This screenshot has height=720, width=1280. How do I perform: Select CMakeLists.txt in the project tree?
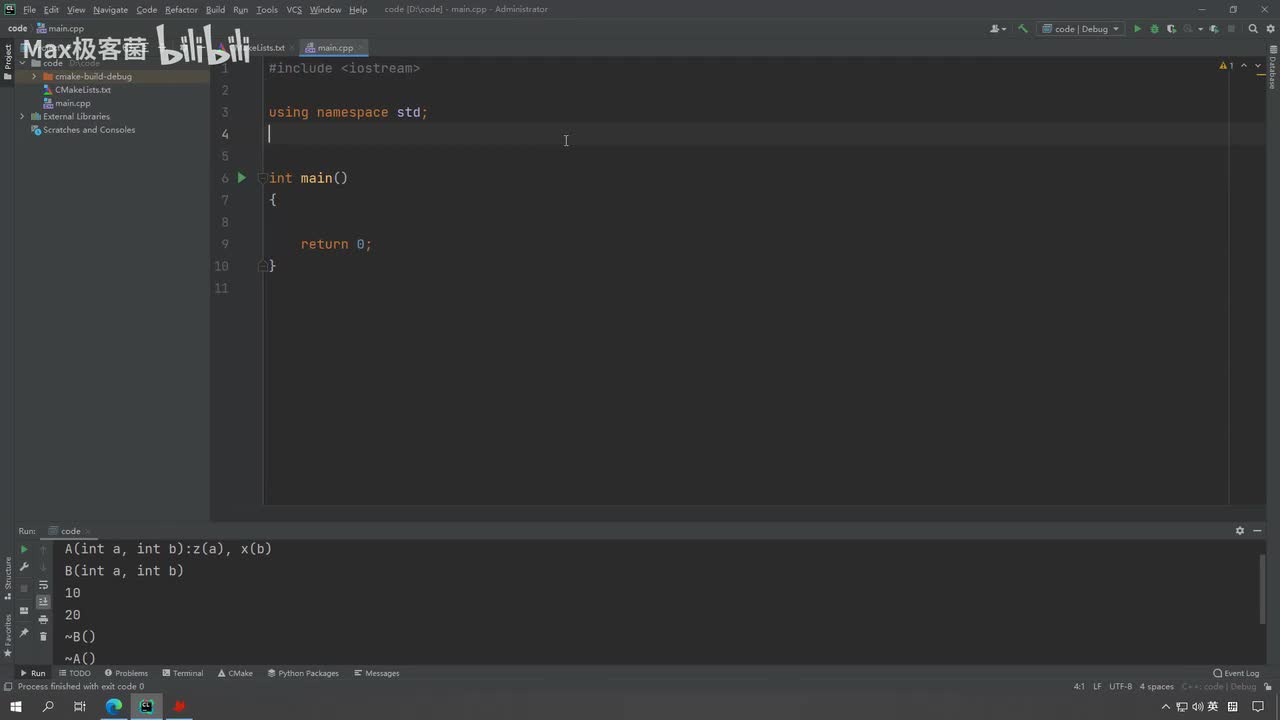(83, 90)
